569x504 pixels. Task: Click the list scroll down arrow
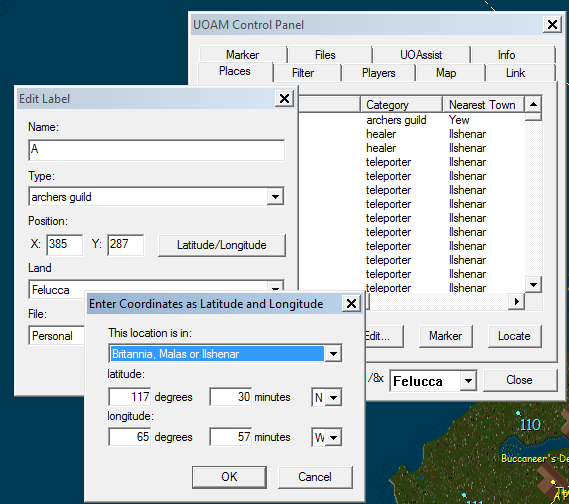tap(533, 284)
